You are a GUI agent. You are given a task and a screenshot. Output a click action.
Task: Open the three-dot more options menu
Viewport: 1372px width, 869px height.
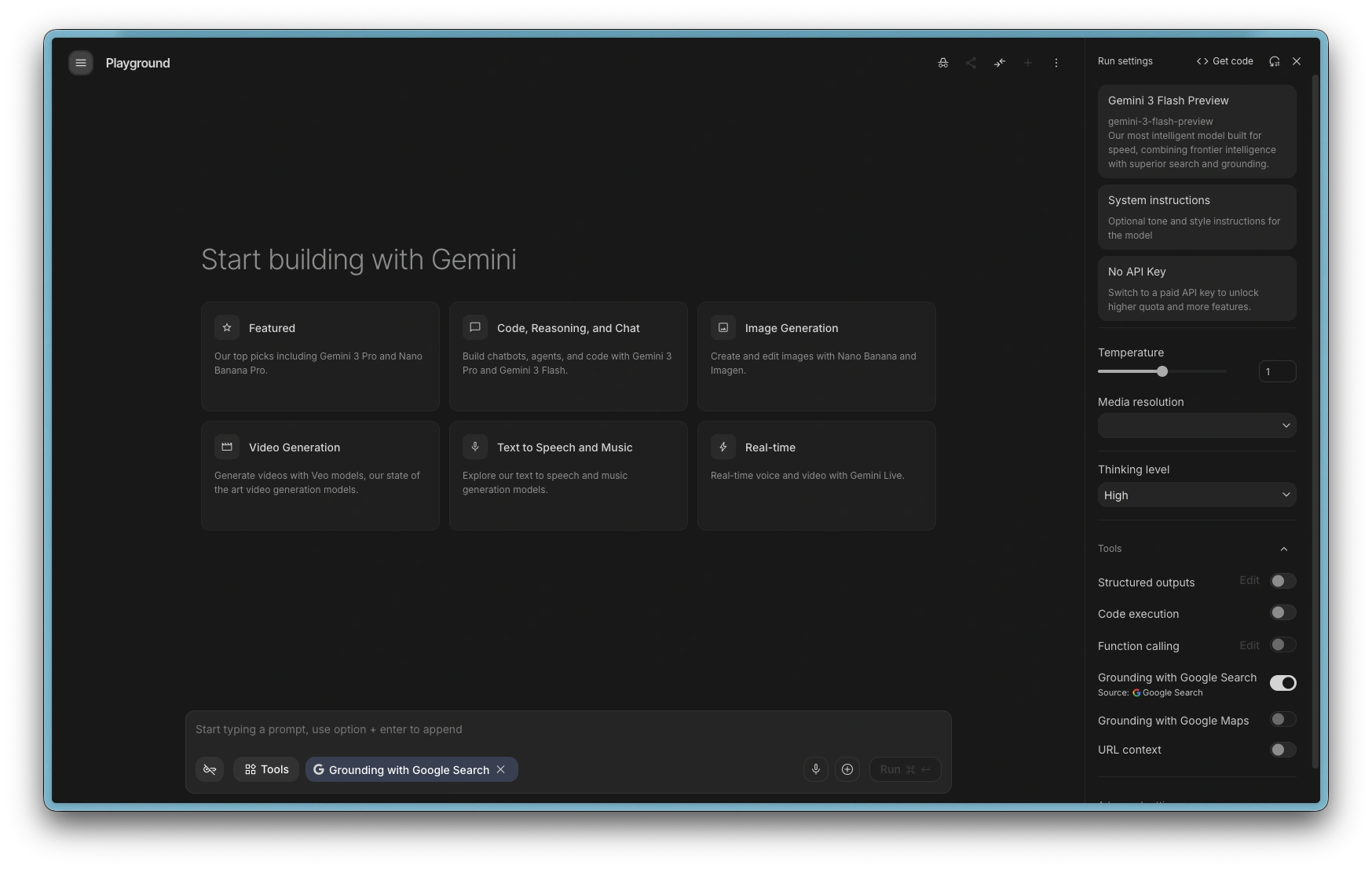coord(1056,63)
